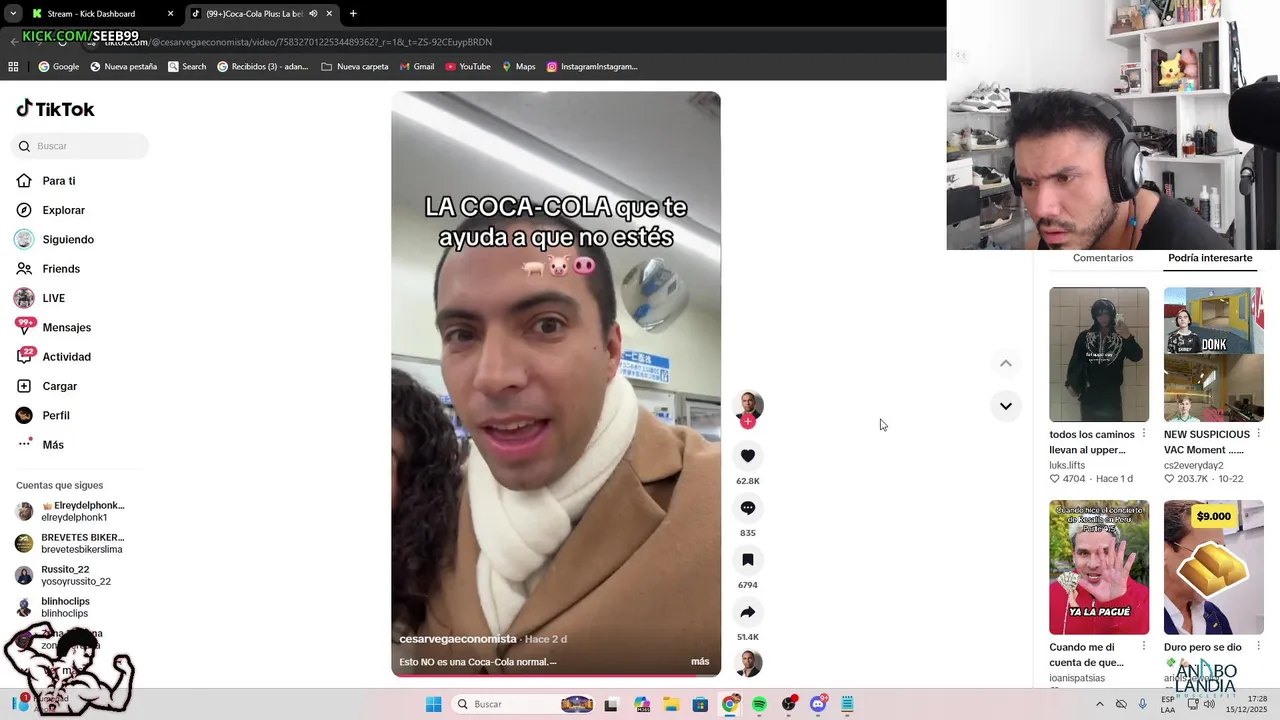The image size is (1280, 720).
Task: Click the taskbar microphone icon
Action: tap(1142, 704)
